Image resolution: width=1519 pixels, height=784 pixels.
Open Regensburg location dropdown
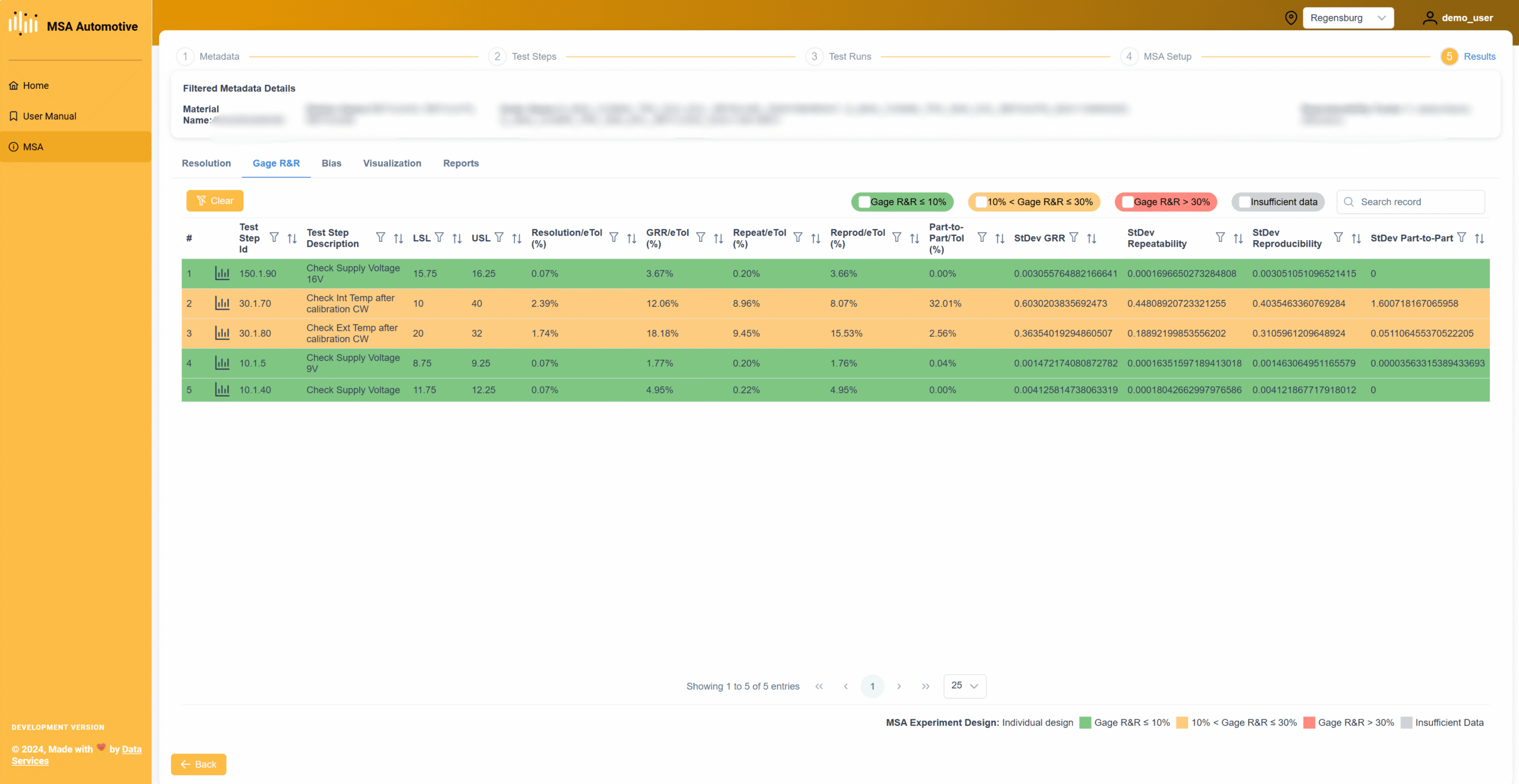(1348, 18)
